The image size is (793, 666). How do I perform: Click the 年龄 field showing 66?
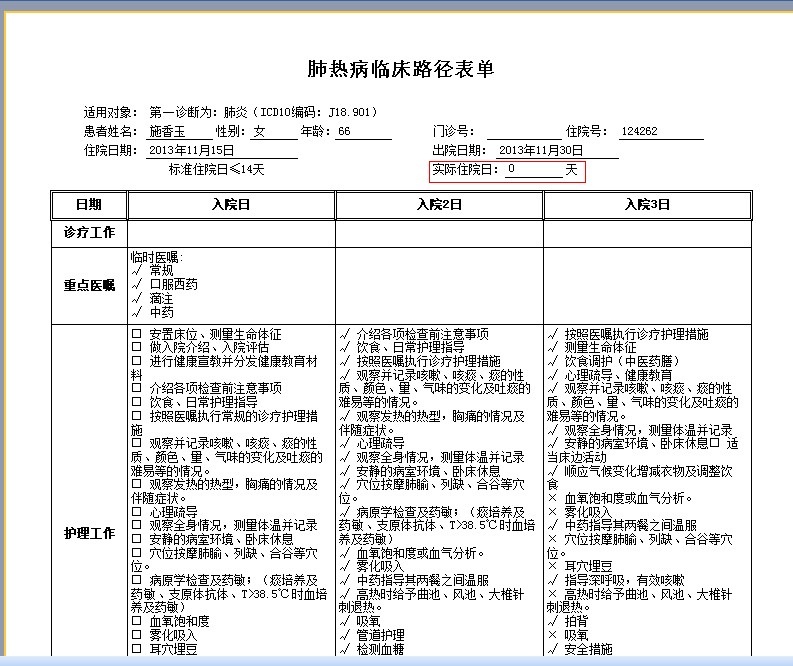[x=363, y=132]
